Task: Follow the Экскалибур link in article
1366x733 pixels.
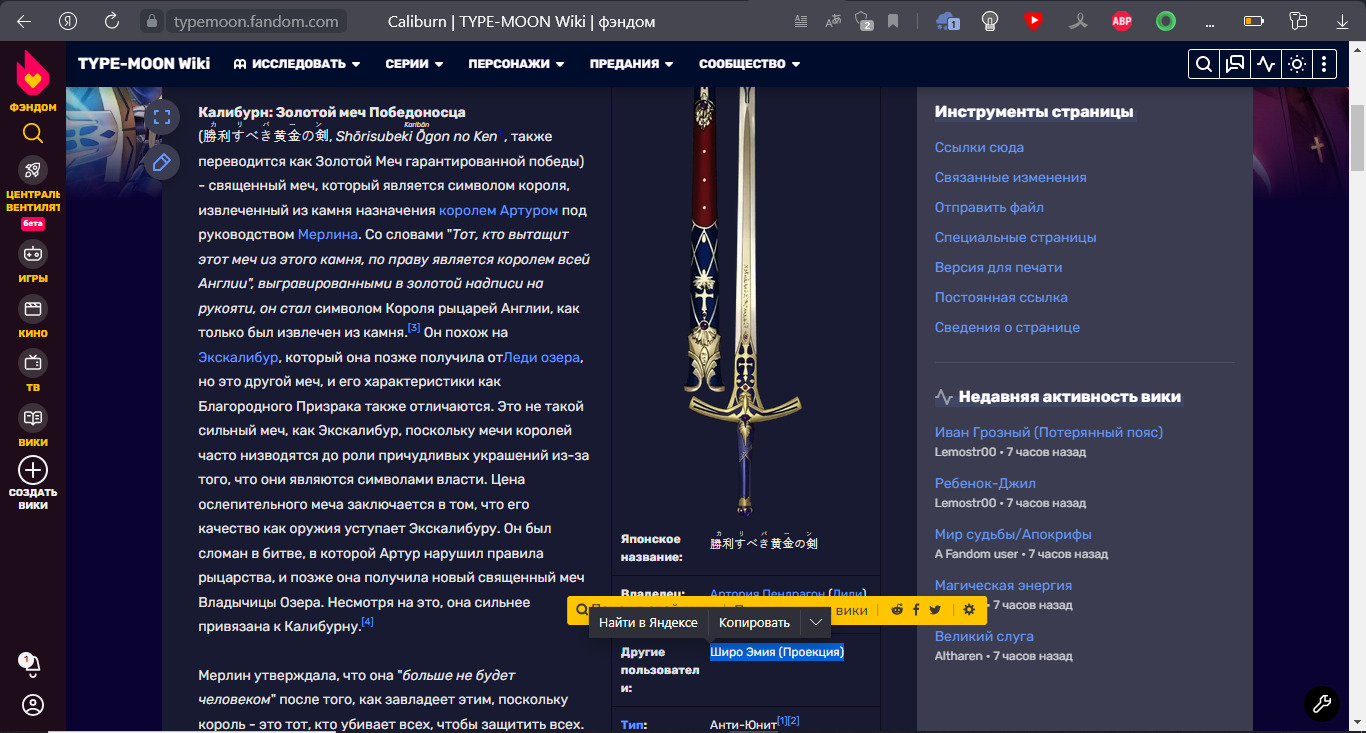Action: click(238, 357)
